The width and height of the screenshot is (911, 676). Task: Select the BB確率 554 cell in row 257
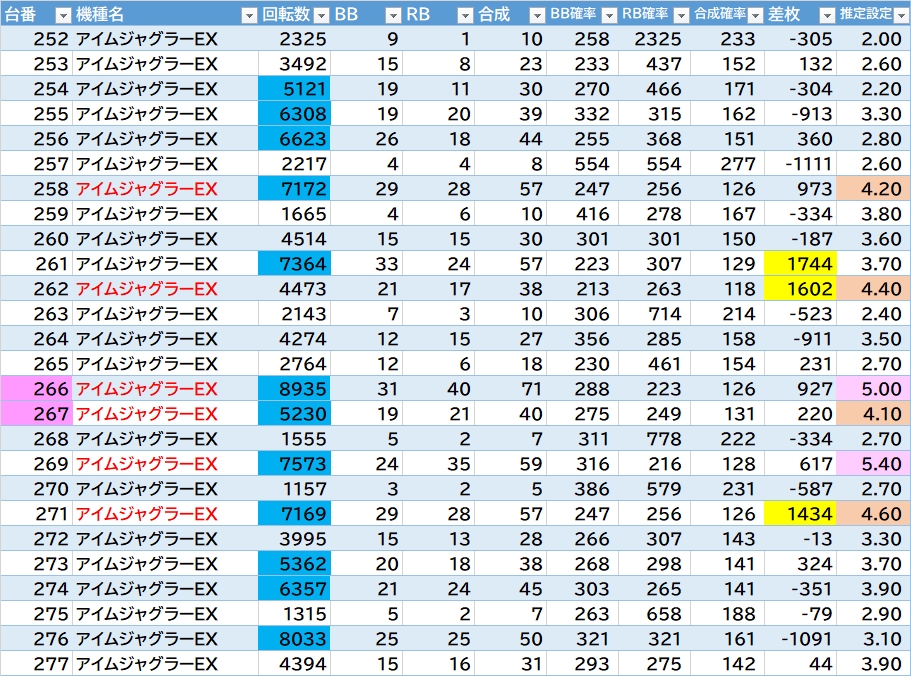583,164
